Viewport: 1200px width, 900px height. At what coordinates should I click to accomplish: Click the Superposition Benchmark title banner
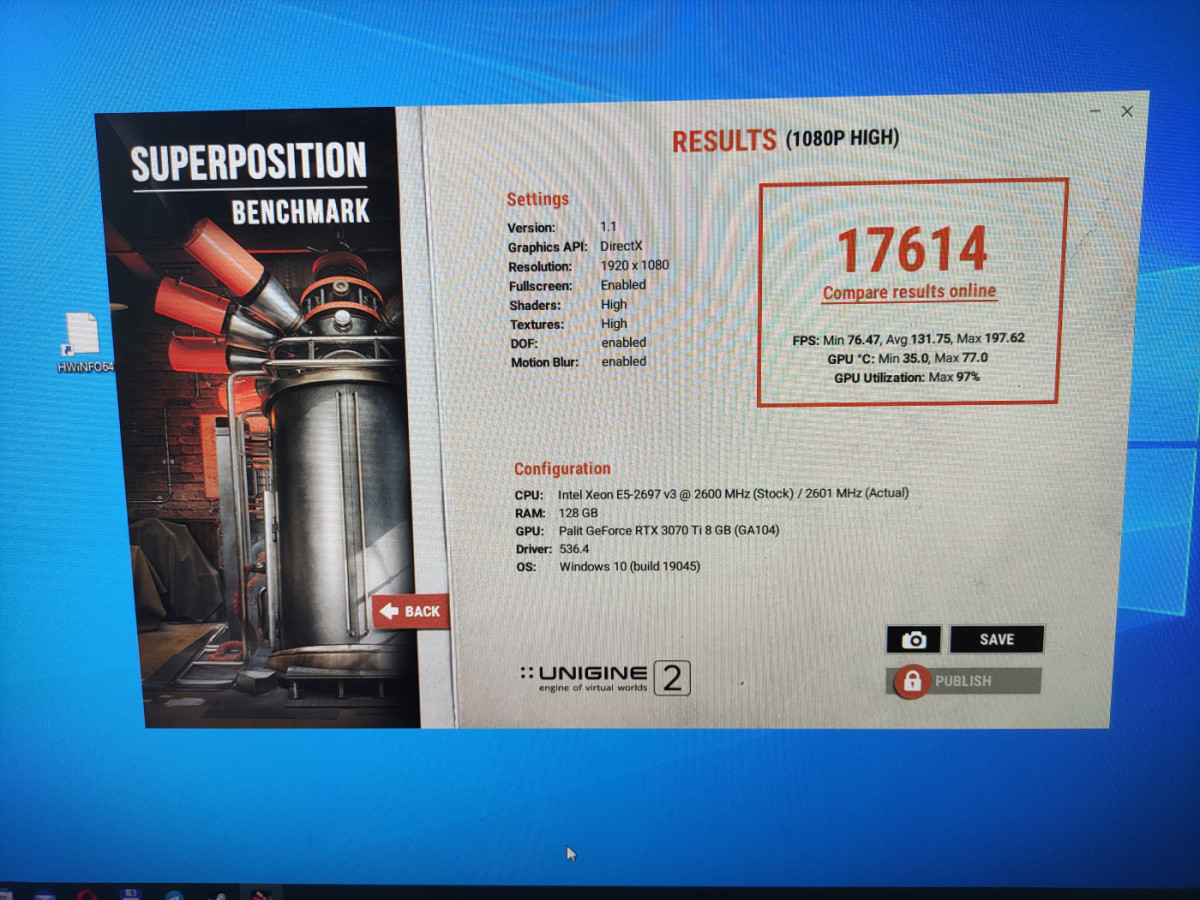250,182
